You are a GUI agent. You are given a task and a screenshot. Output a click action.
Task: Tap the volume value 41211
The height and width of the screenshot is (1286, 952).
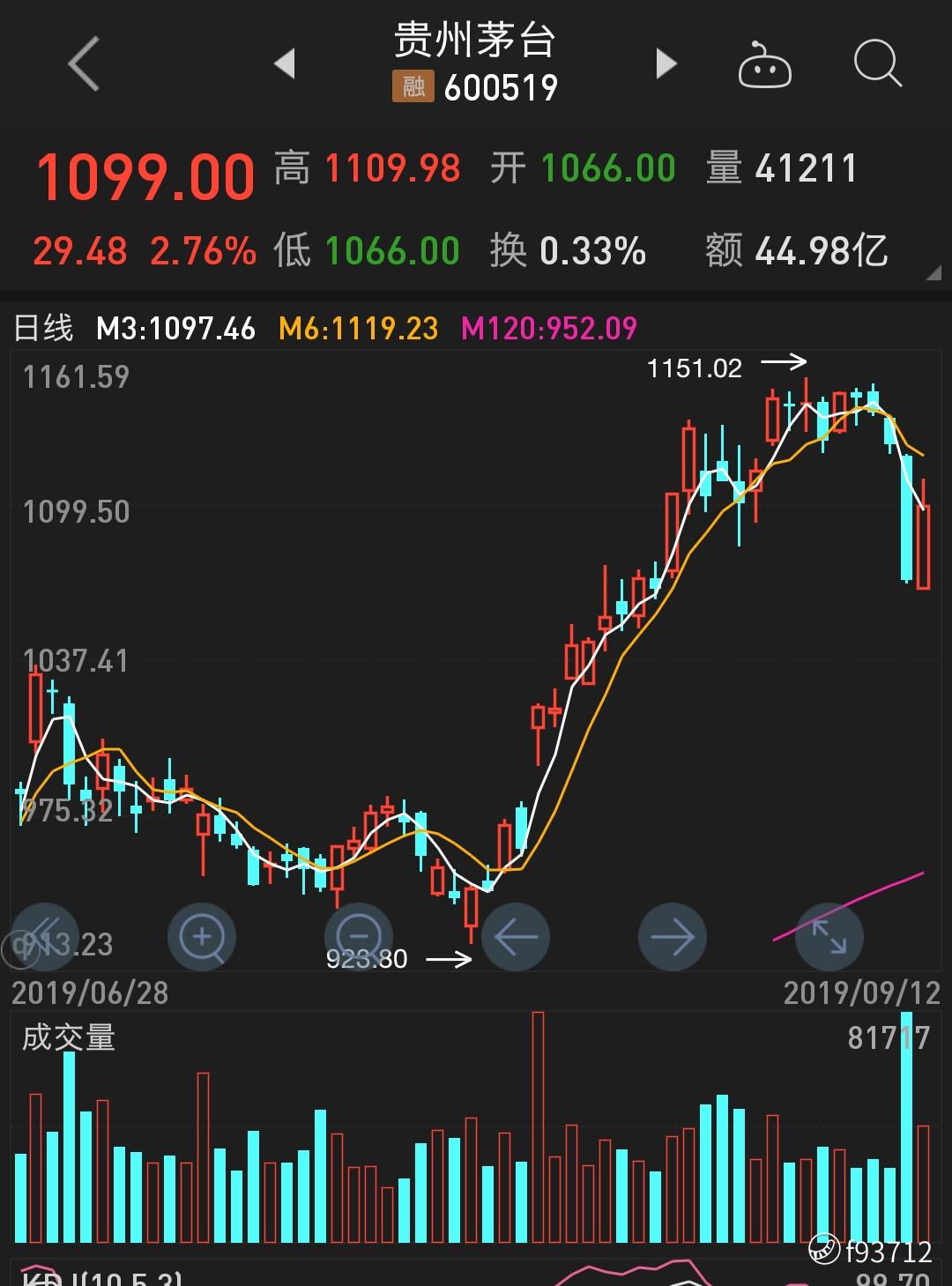(x=807, y=168)
